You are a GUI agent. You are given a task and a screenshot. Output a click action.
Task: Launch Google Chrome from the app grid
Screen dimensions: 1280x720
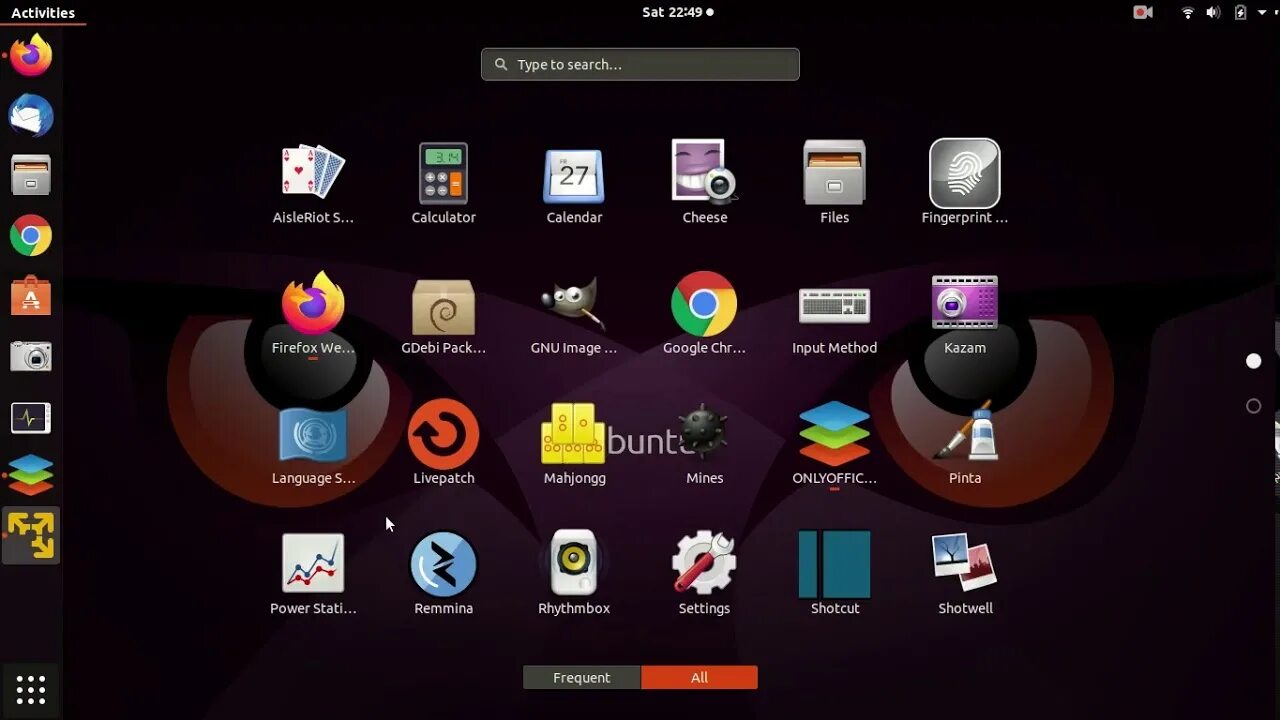point(704,313)
